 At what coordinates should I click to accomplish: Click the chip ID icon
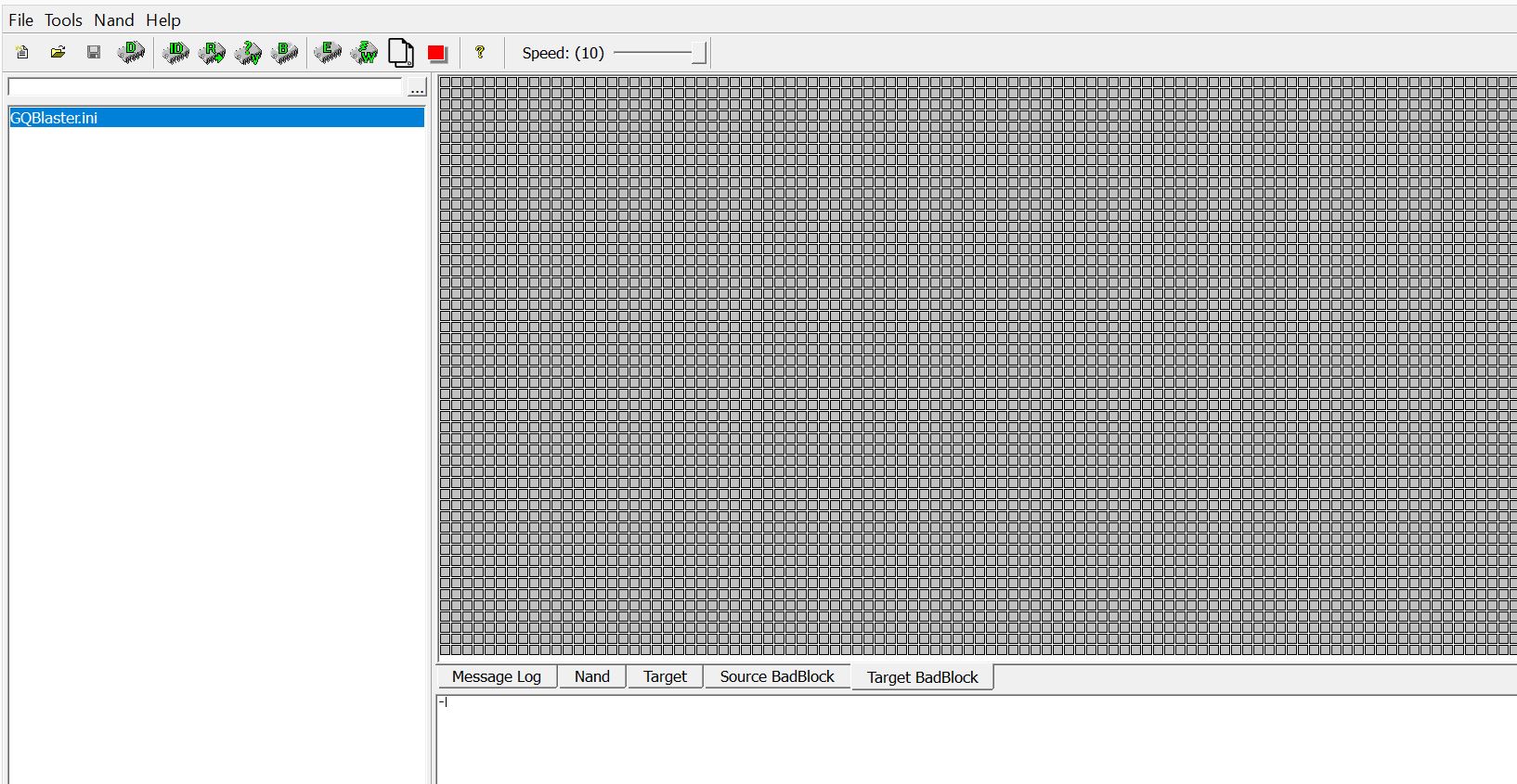(x=175, y=53)
